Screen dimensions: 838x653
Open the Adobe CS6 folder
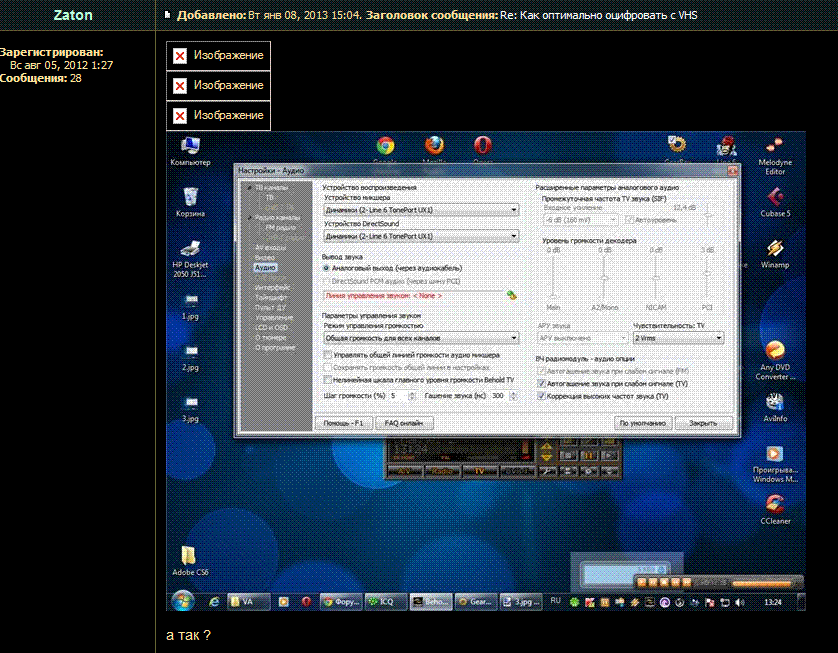[190, 558]
